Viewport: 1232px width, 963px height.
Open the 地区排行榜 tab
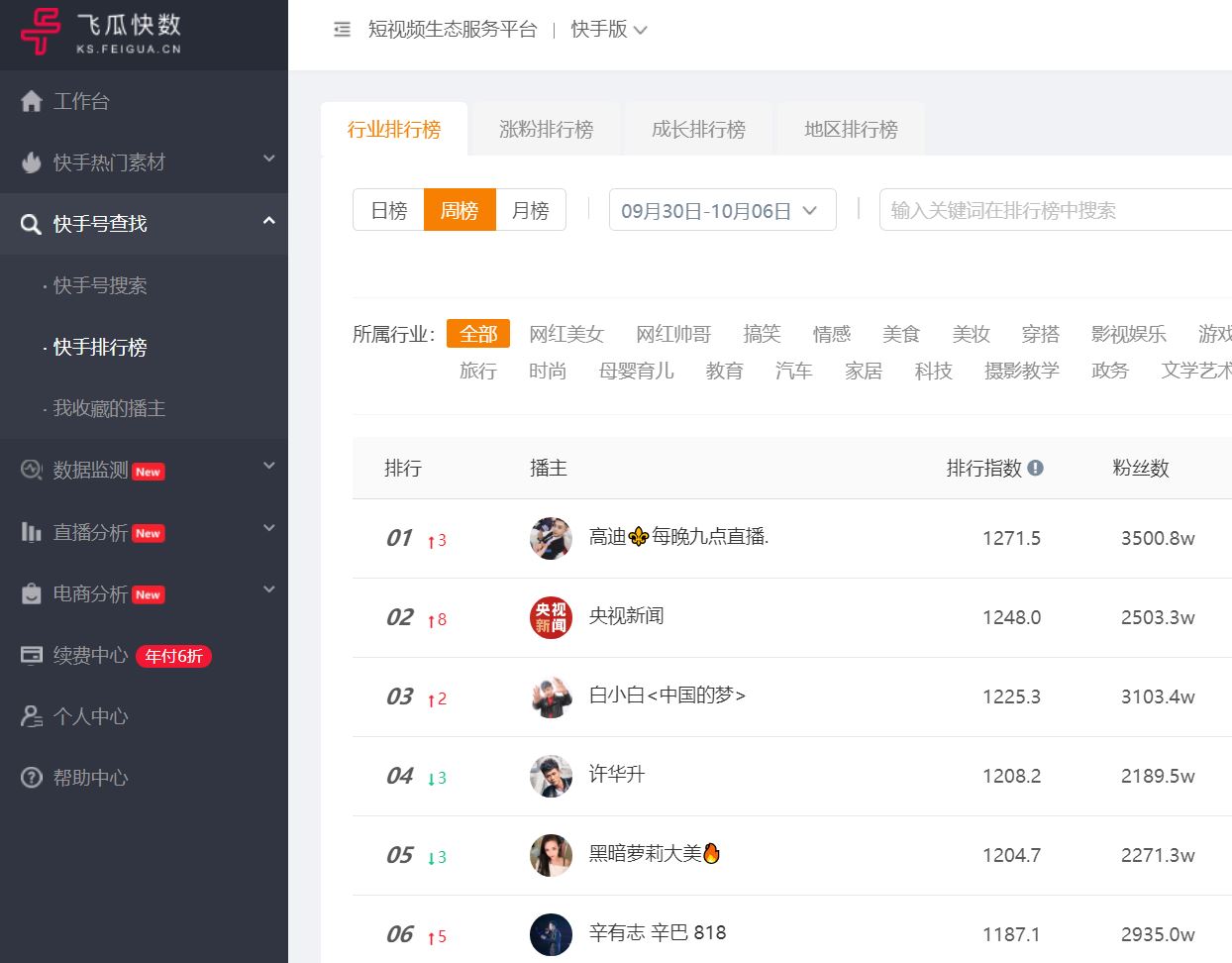[x=850, y=127]
